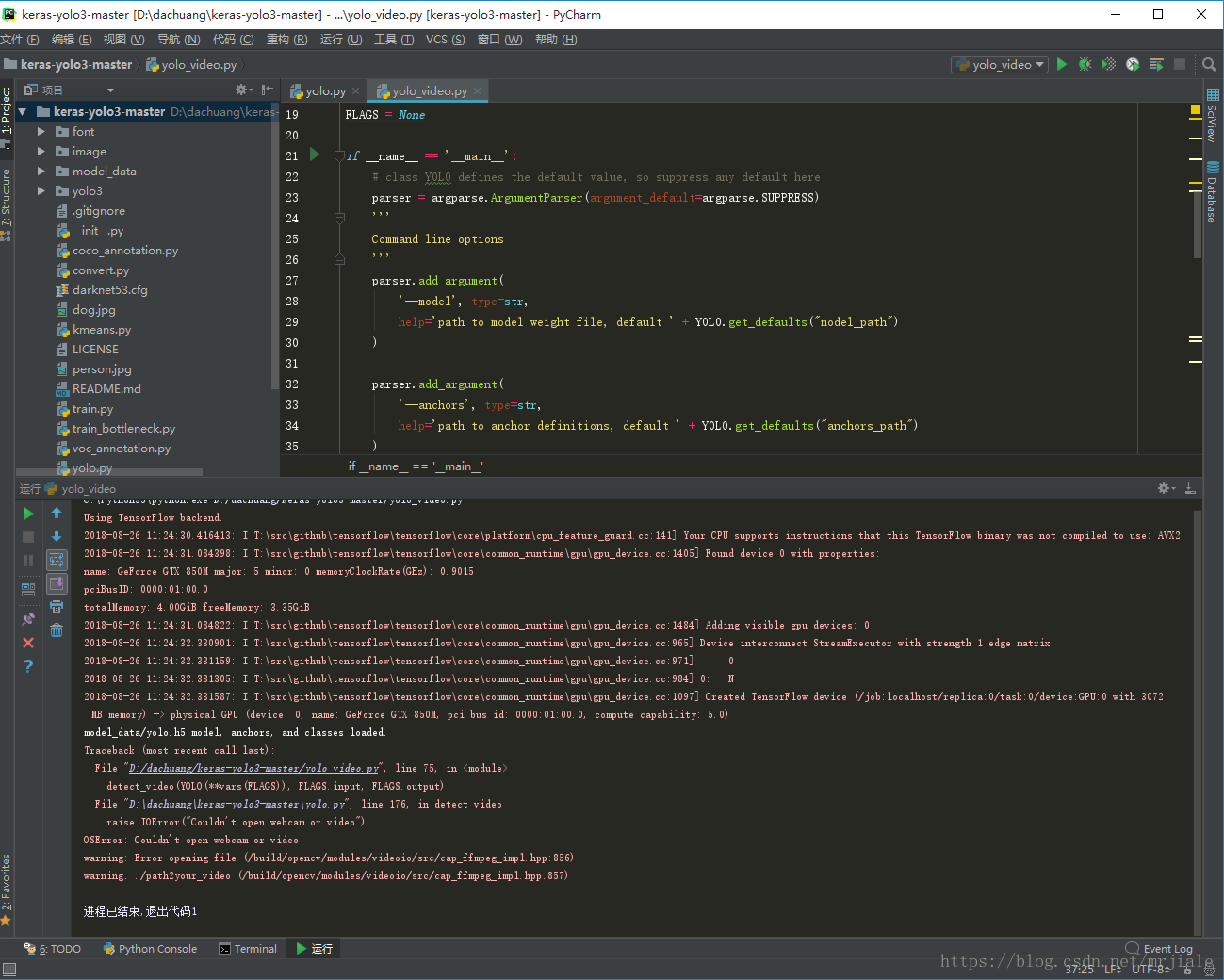Viewport: 1224px width, 980px height.
Task: Follow the yolo.py traceback link
Action: click(237, 805)
